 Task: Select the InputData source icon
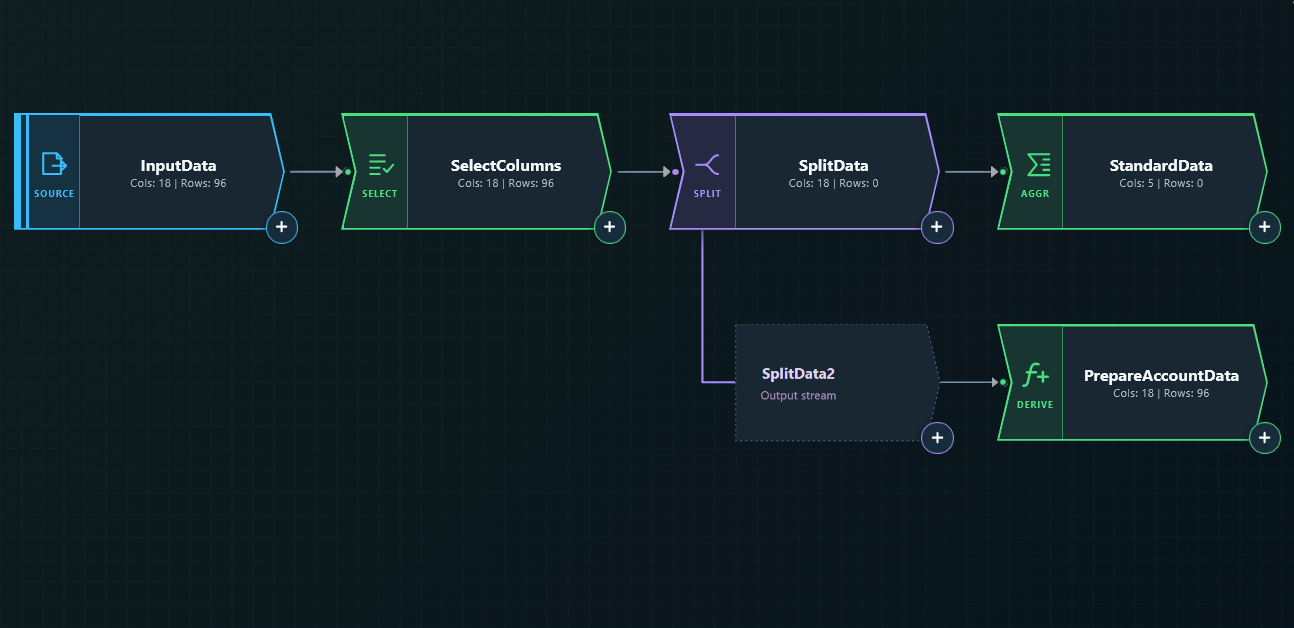coord(54,163)
